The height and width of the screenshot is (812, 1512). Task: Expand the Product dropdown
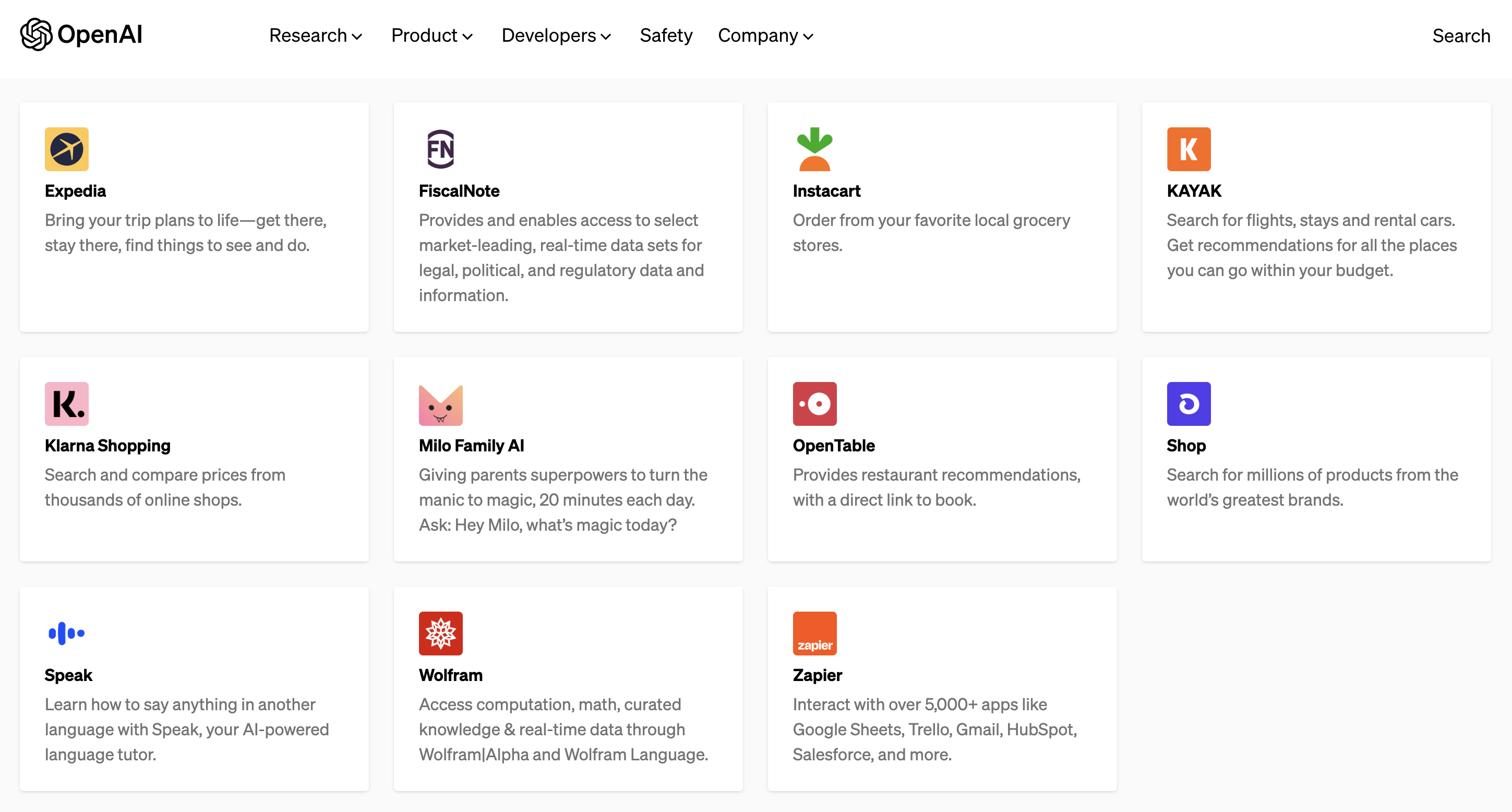coord(432,36)
